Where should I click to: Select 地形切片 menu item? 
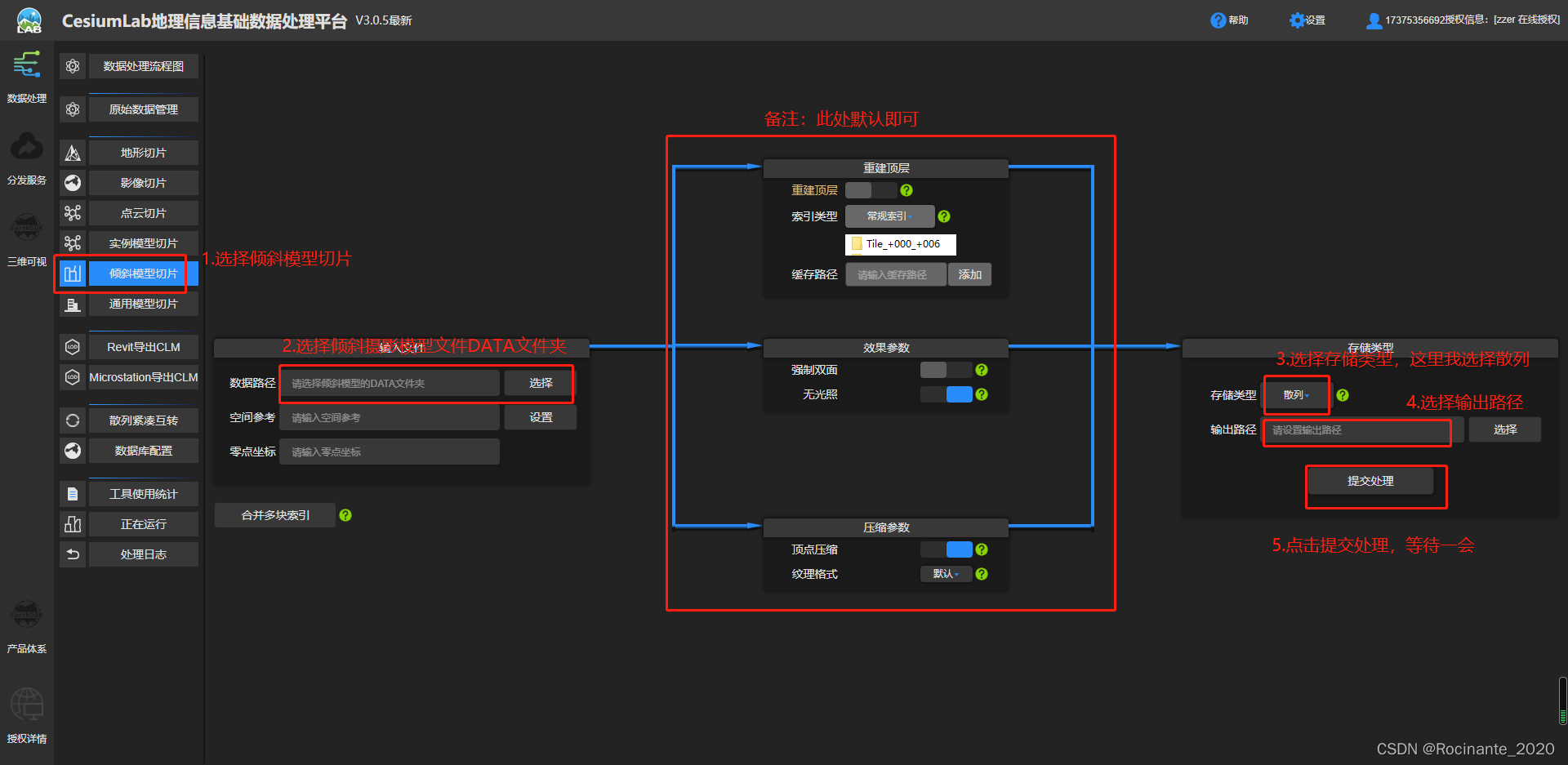pyautogui.click(x=144, y=153)
